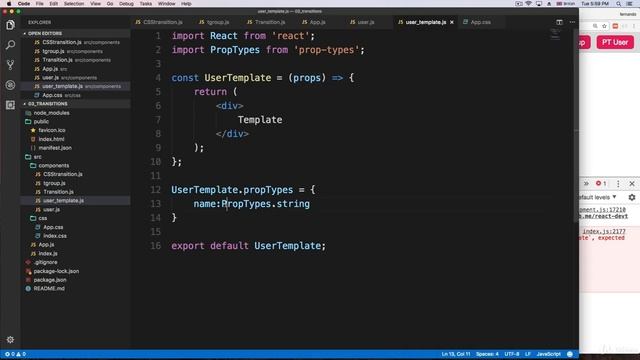Open the Source Control view
640x360 pixels.
(10, 65)
